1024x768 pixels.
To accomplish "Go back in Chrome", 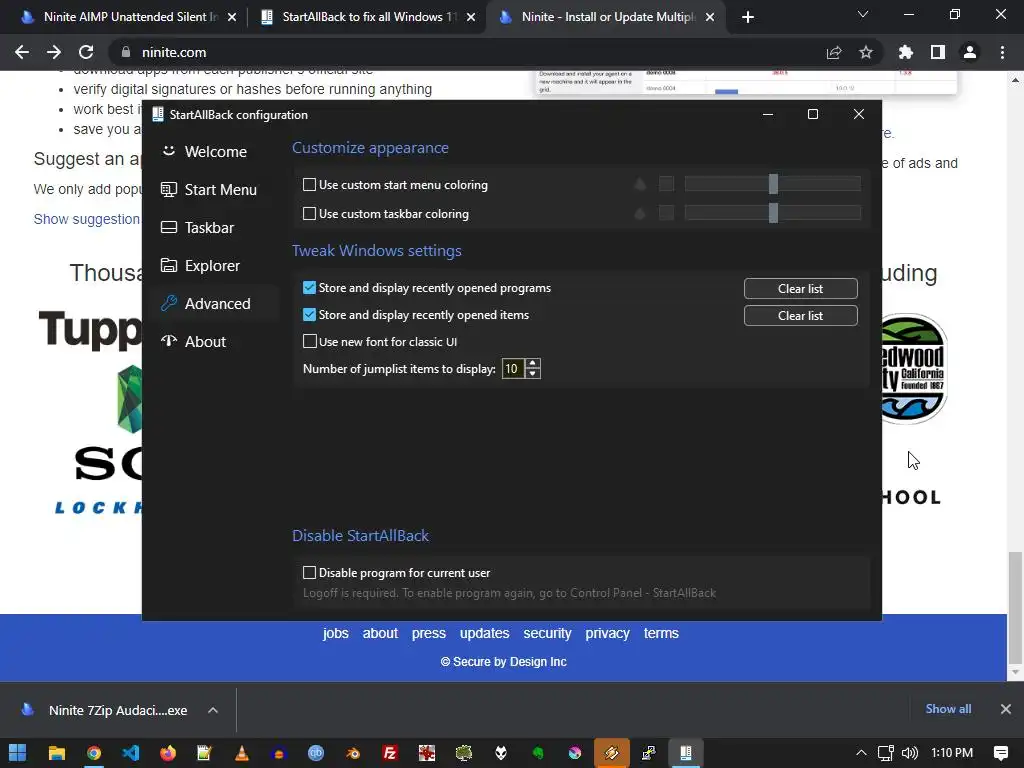I will pyautogui.click(x=22, y=52).
